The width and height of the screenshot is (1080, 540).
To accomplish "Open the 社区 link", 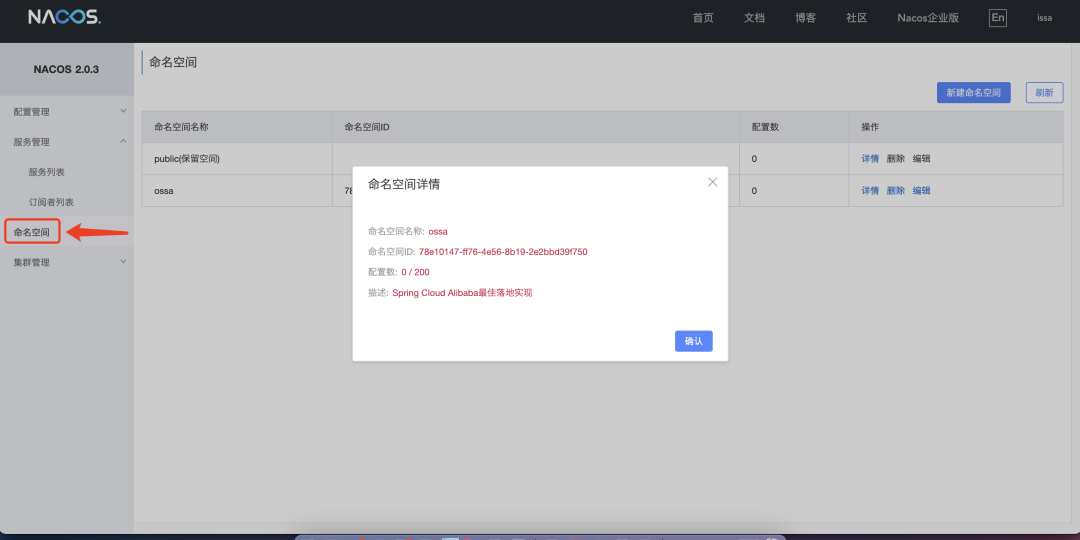I will 857,18.
